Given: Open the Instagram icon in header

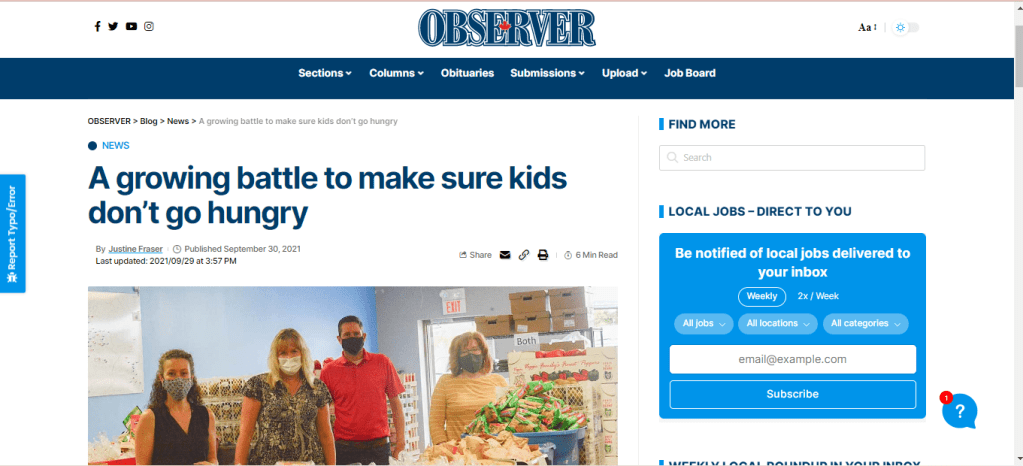Looking at the screenshot, I should [x=149, y=27].
